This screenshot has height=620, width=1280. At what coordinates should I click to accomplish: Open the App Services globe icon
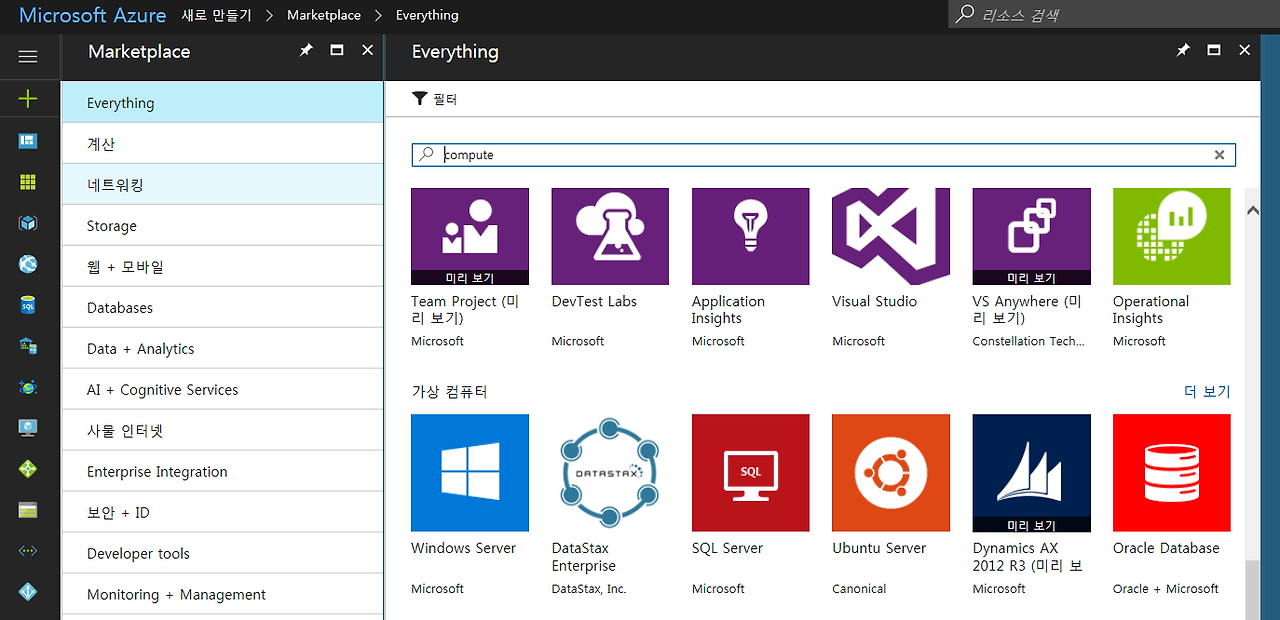click(28, 264)
